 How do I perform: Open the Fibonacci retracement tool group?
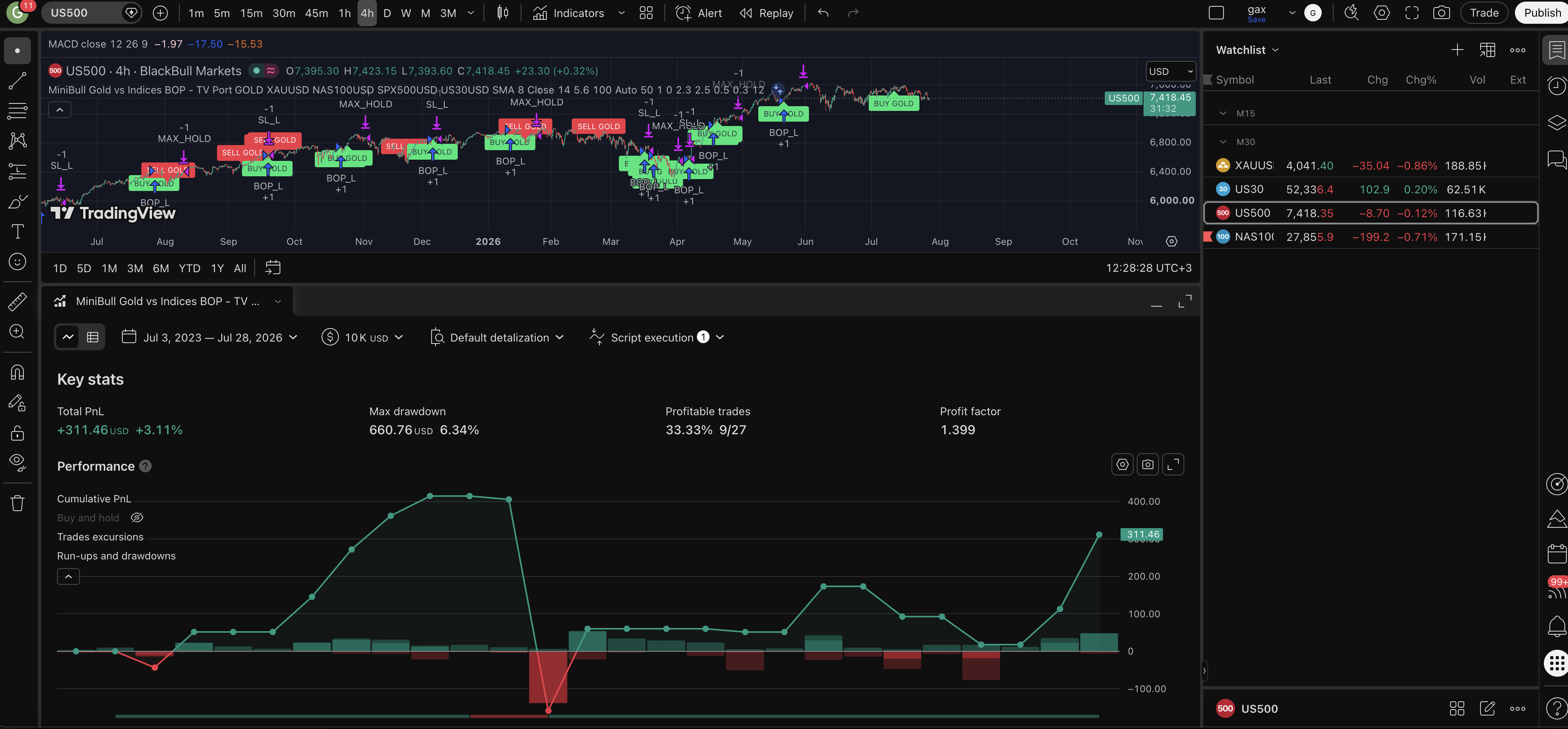point(17,111)
